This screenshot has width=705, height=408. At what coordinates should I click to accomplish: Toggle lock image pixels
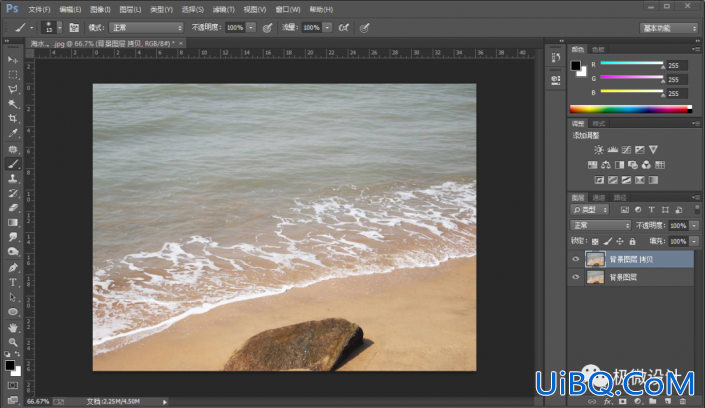[x=607, y=242]
